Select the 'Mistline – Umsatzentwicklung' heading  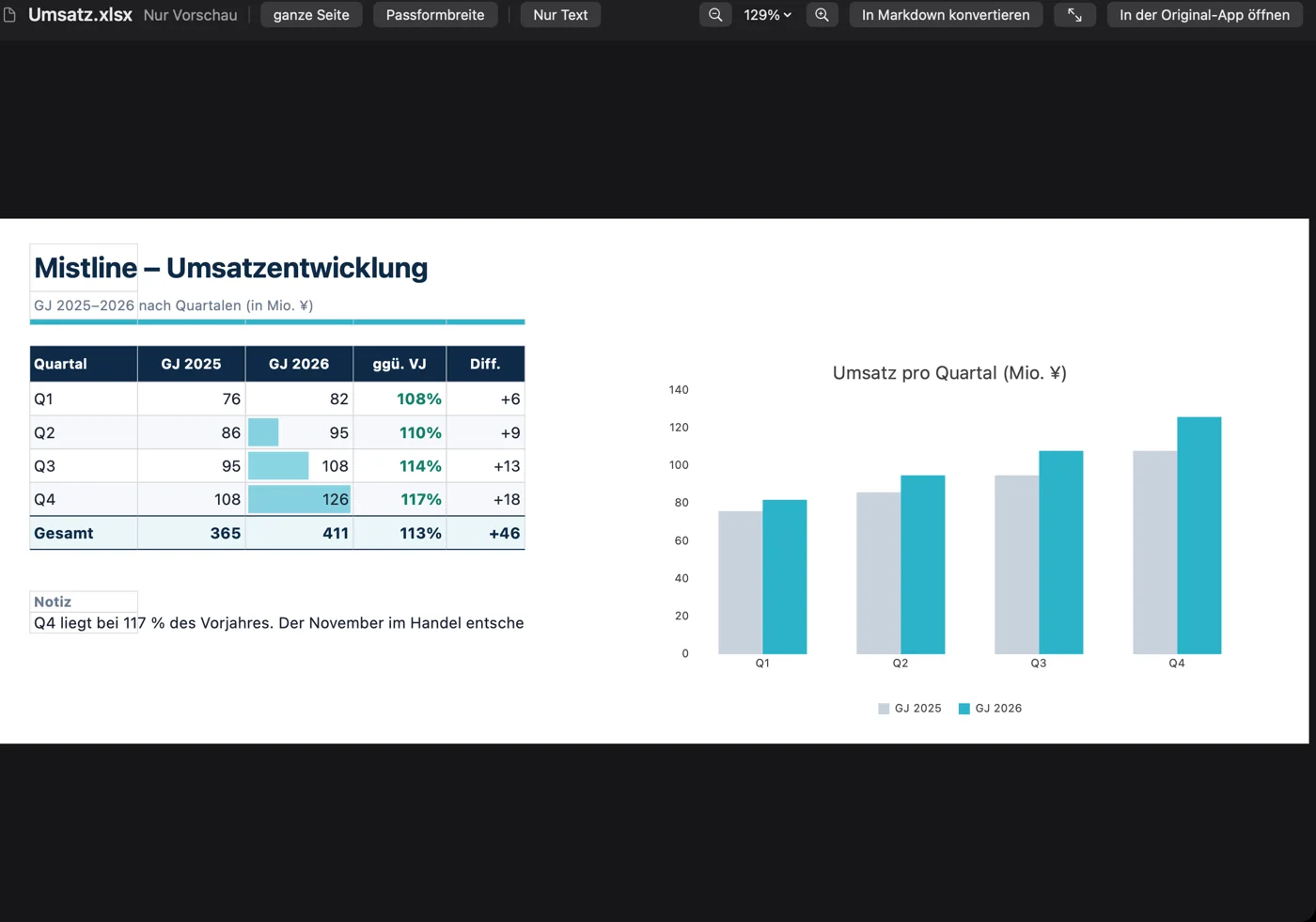click(231, 268)
